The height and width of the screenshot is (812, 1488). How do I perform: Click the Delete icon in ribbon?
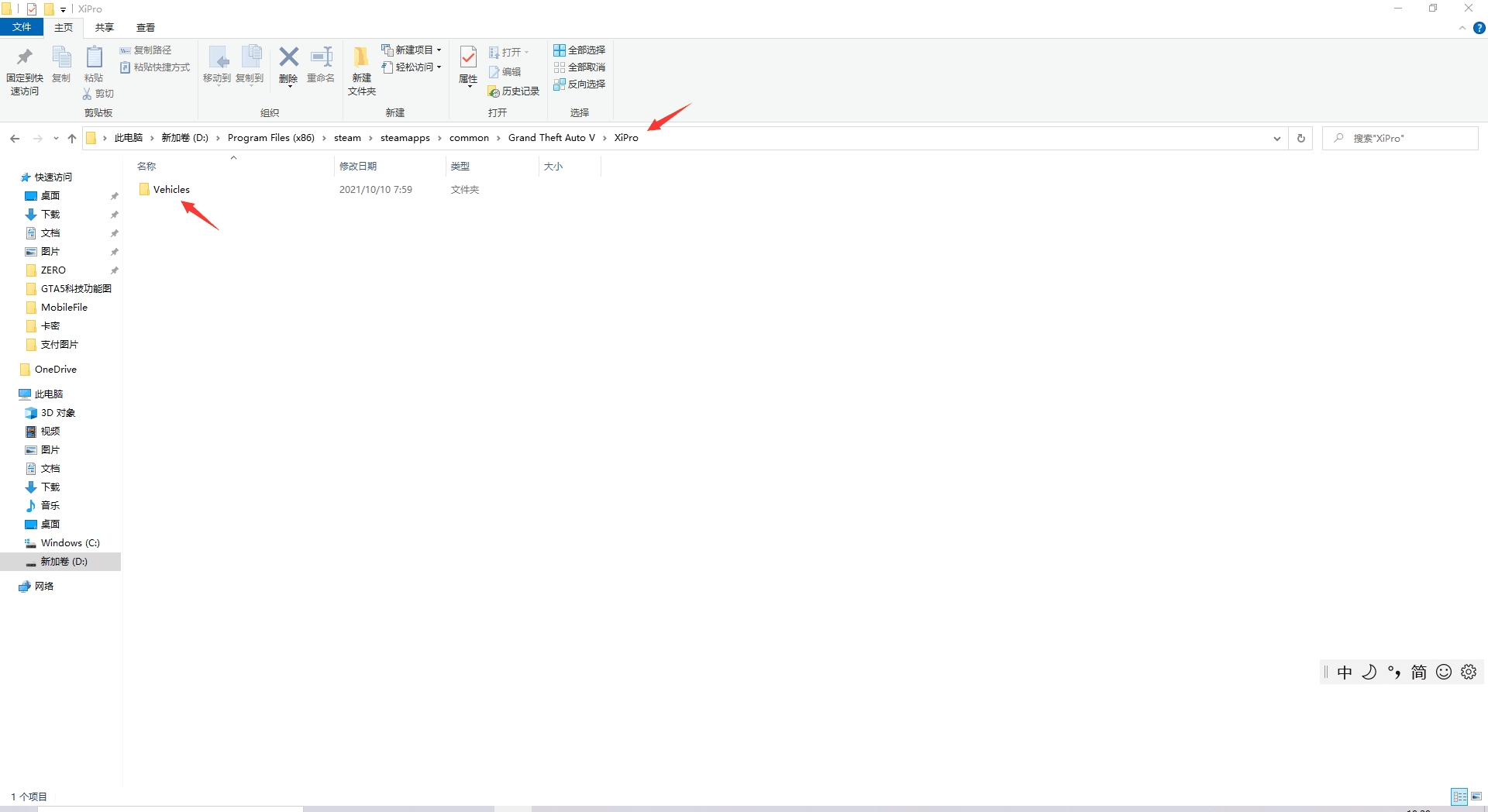pos(288,64)
